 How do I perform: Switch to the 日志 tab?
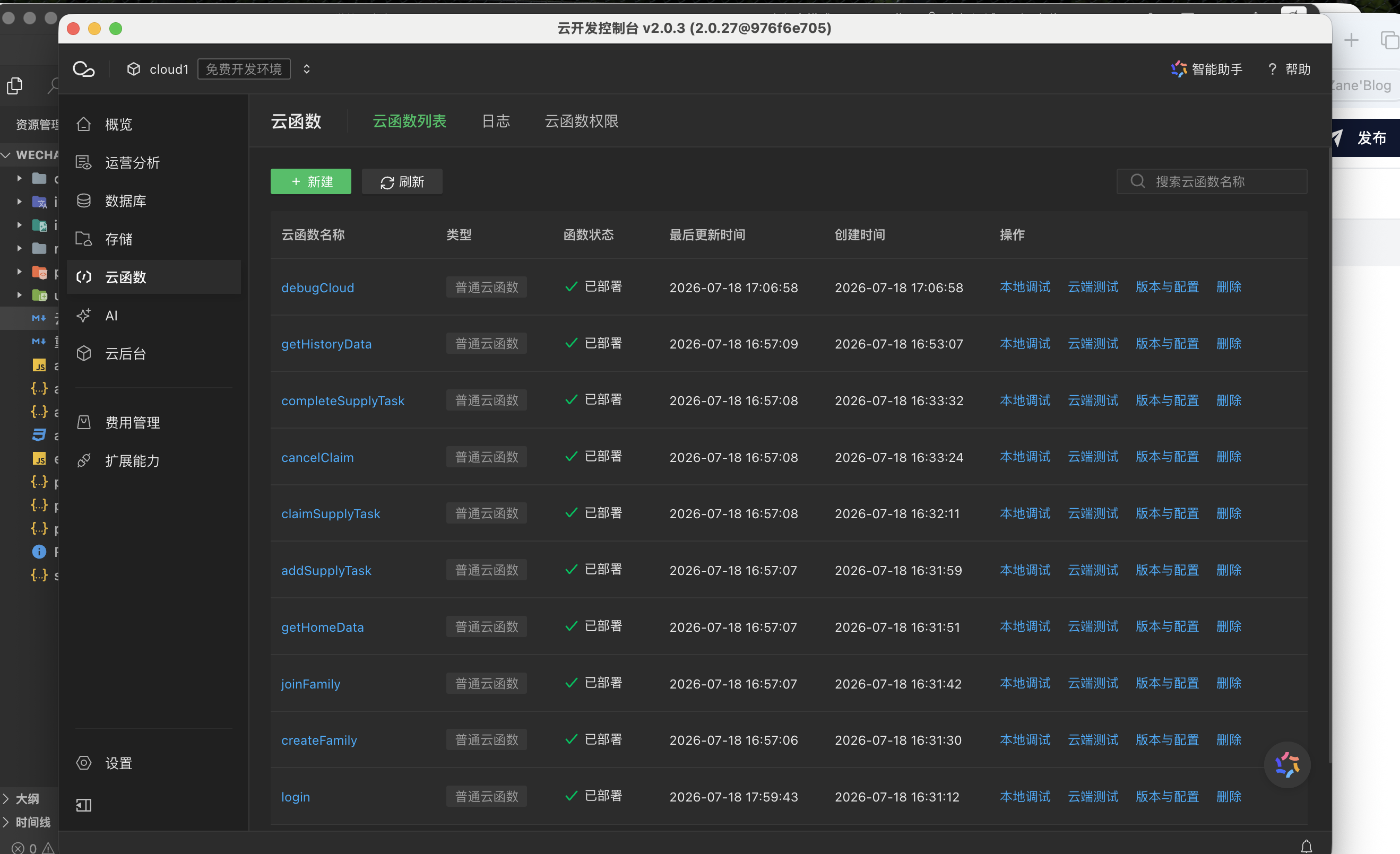496,121
